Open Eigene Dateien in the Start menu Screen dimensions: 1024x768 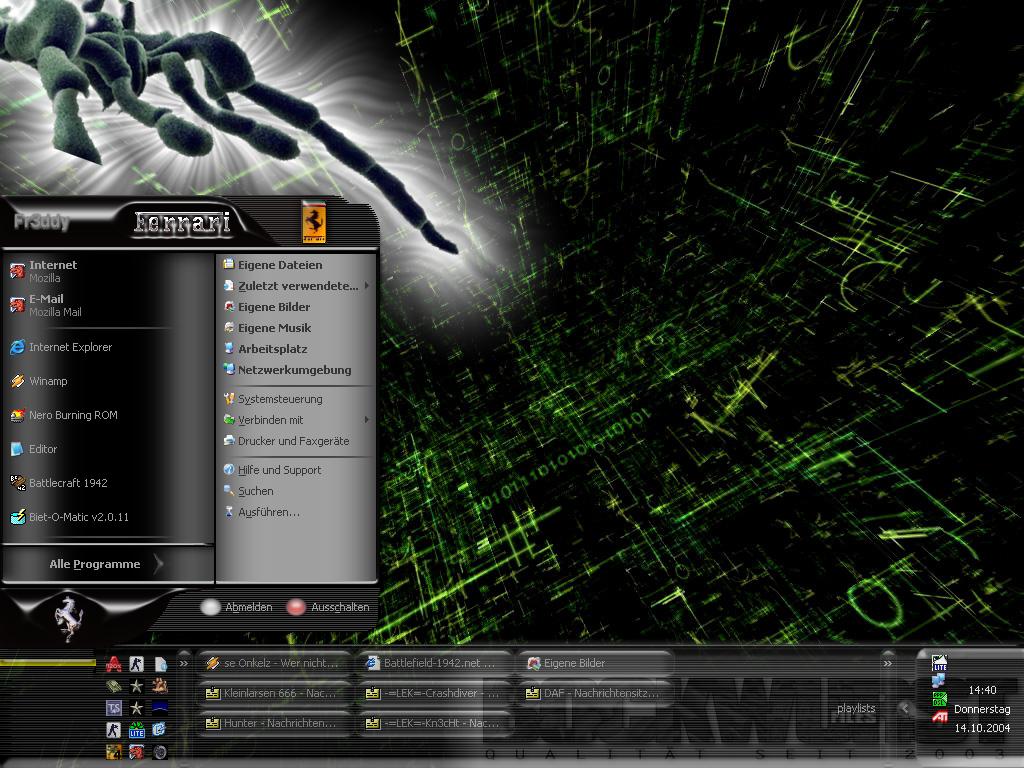296,264
